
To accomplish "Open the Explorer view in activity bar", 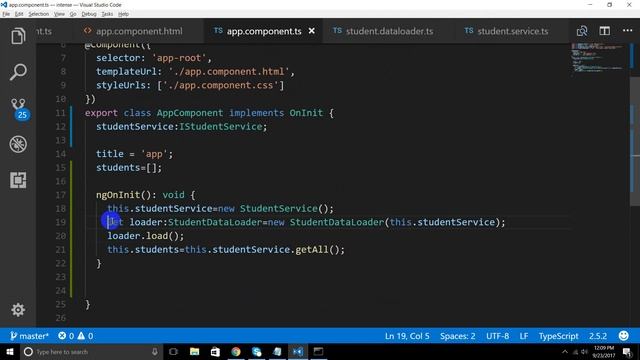I will (x=18, y=36).
